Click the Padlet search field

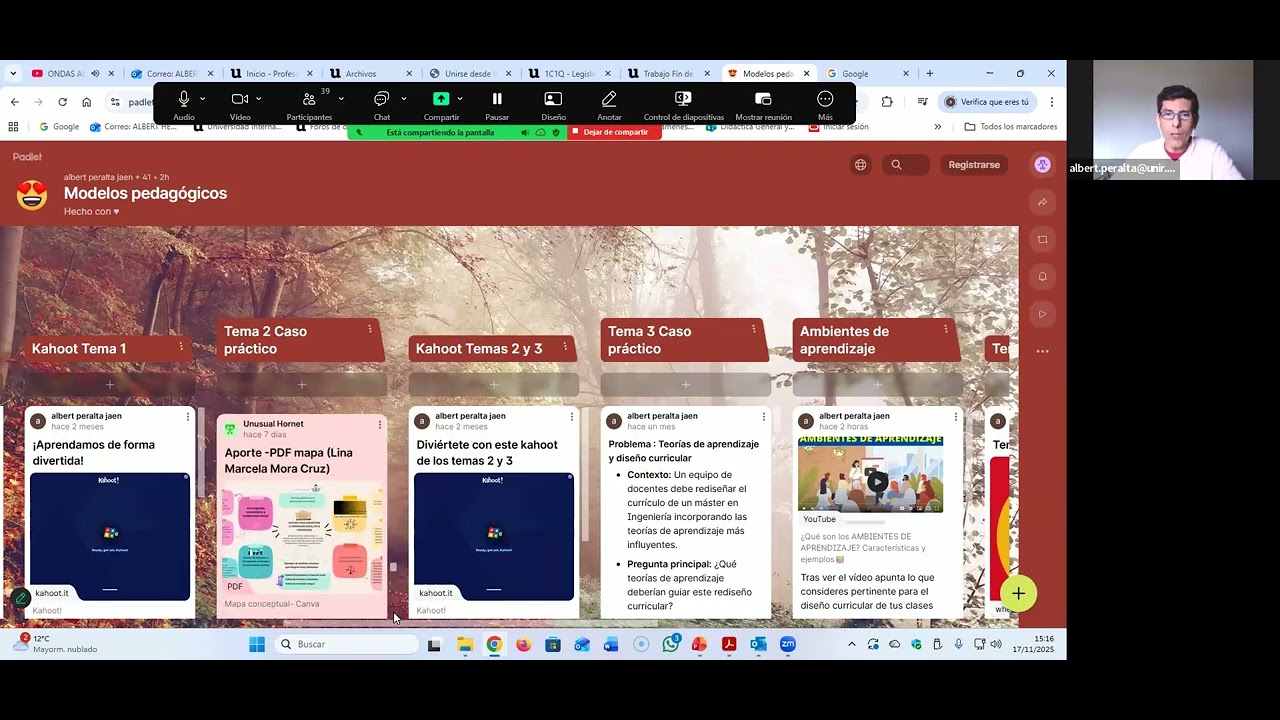point(905,165)
